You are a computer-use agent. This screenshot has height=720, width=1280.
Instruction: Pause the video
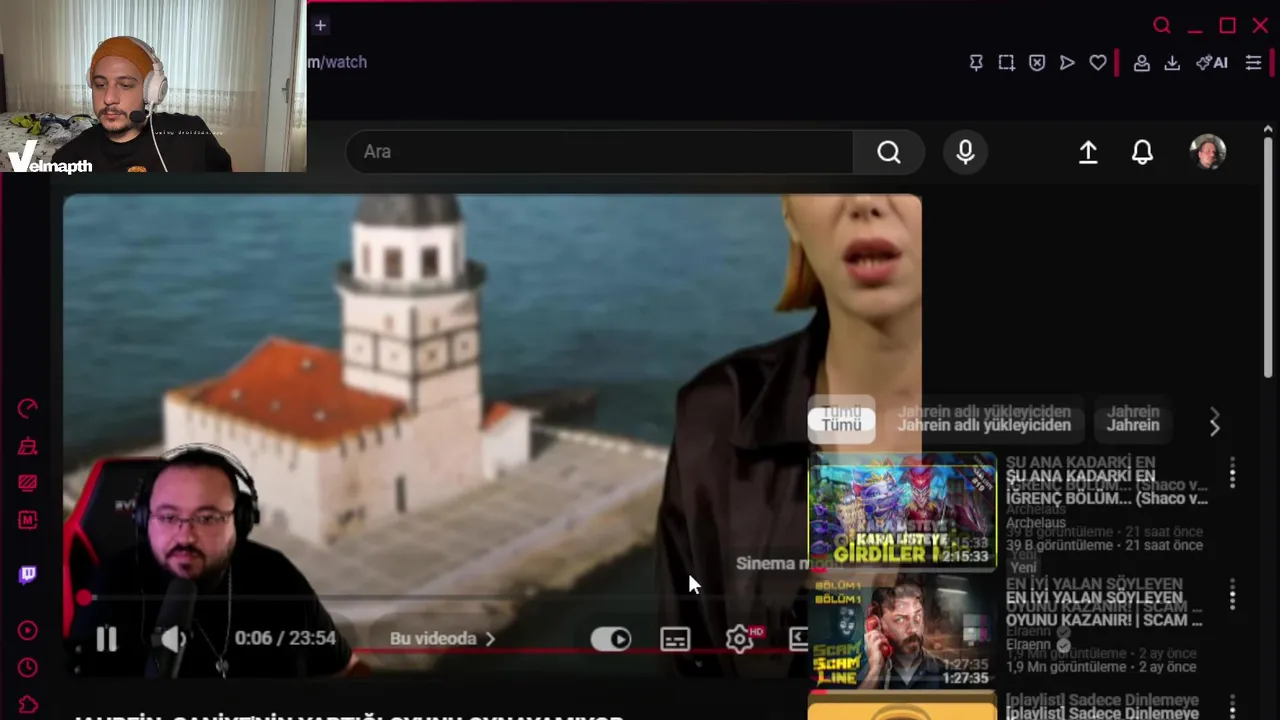click(107, 639)
